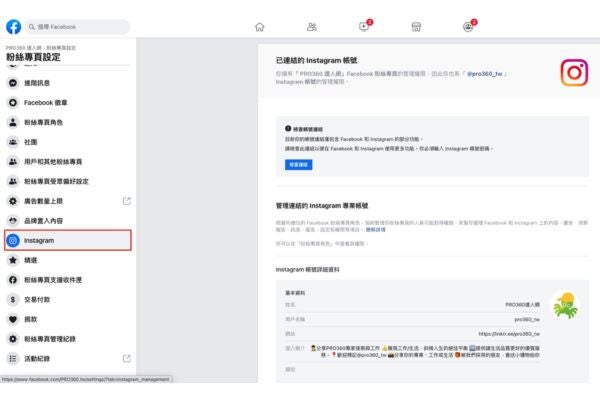Open Watch video icon with notification badge
This screenshot has height=400, width=600.
click(x=364, y=27)
